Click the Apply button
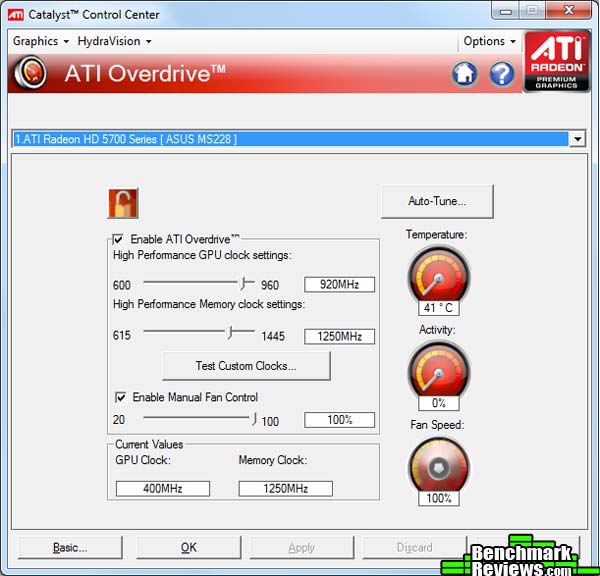600x576 pixels. click(x=302, y=547)
